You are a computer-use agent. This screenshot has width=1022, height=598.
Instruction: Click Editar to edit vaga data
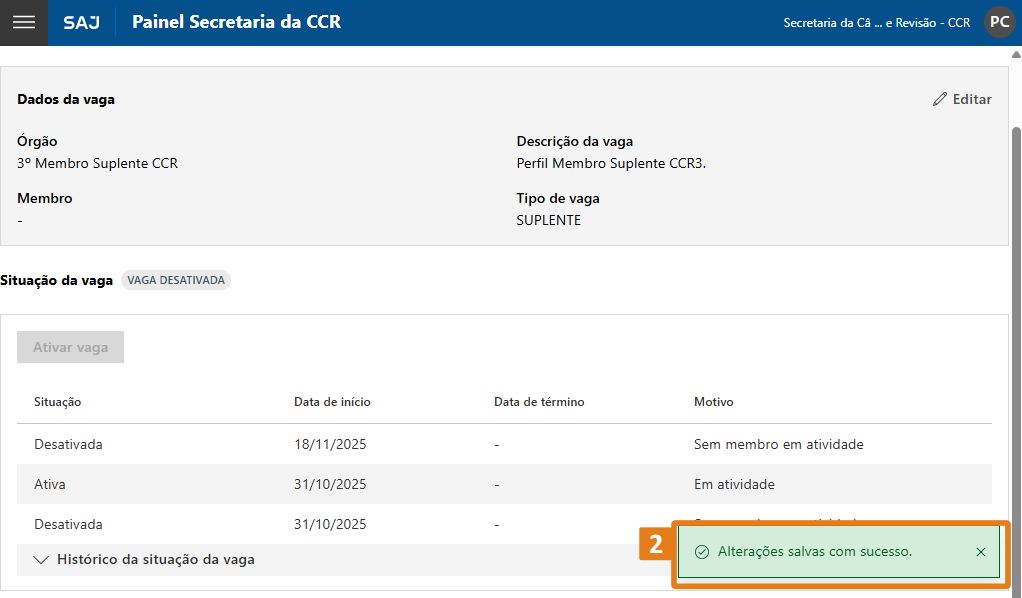point(962,99)
